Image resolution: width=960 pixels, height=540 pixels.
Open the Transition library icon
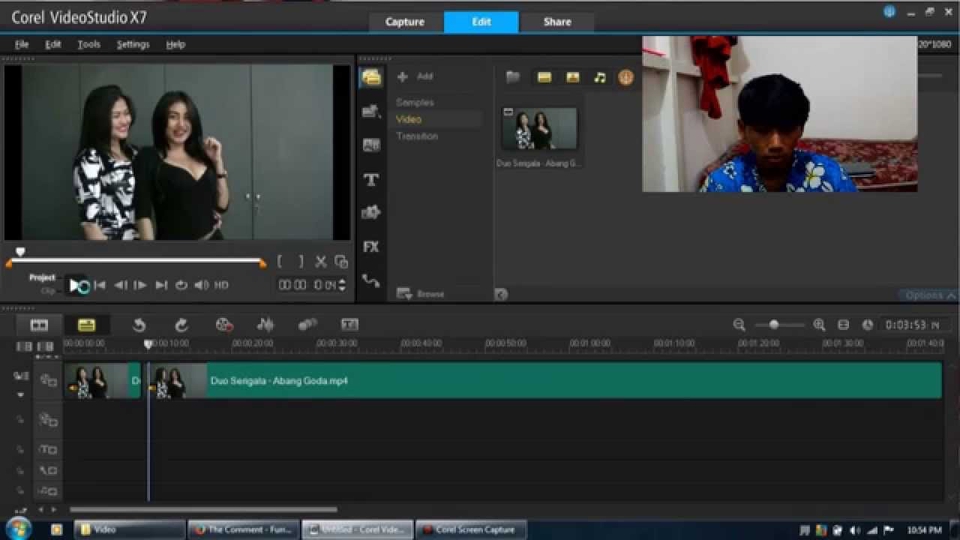click(371, 145)
